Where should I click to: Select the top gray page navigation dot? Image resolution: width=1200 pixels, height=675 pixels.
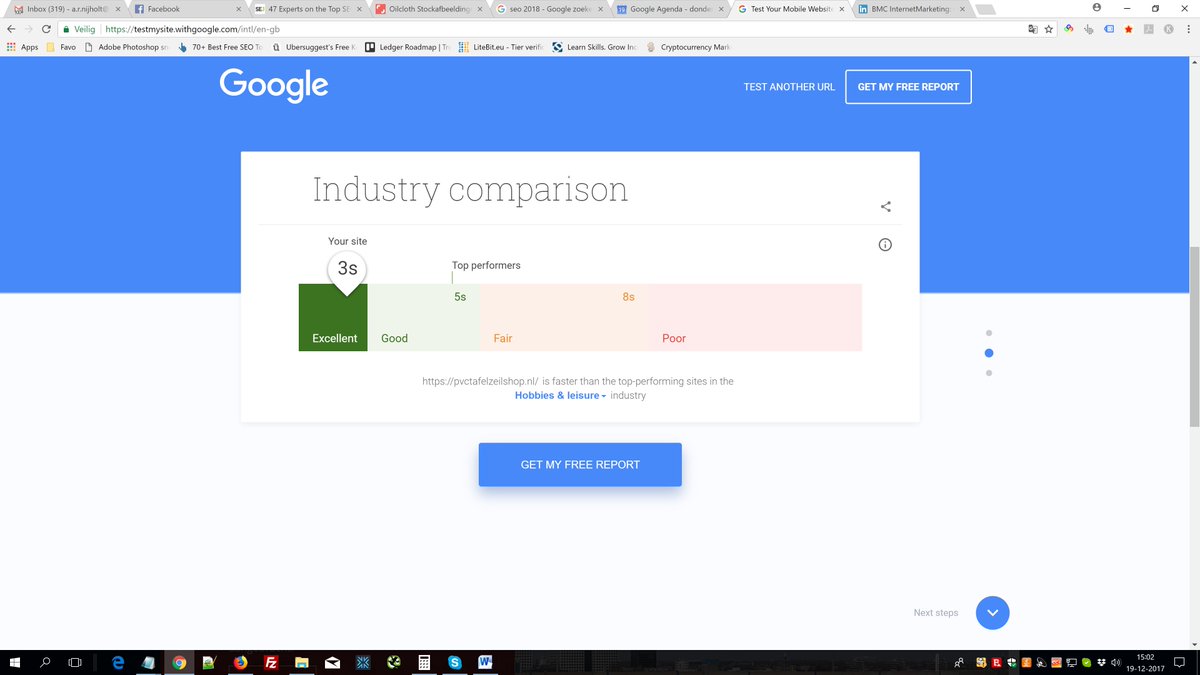click(989, 333)
